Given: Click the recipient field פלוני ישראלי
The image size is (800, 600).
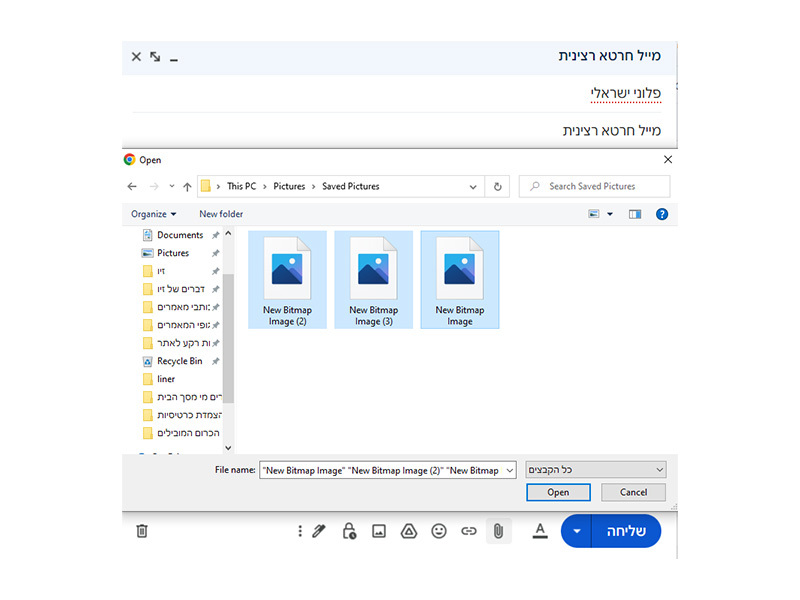Looking at the screenshot, I should pos(626,93).
